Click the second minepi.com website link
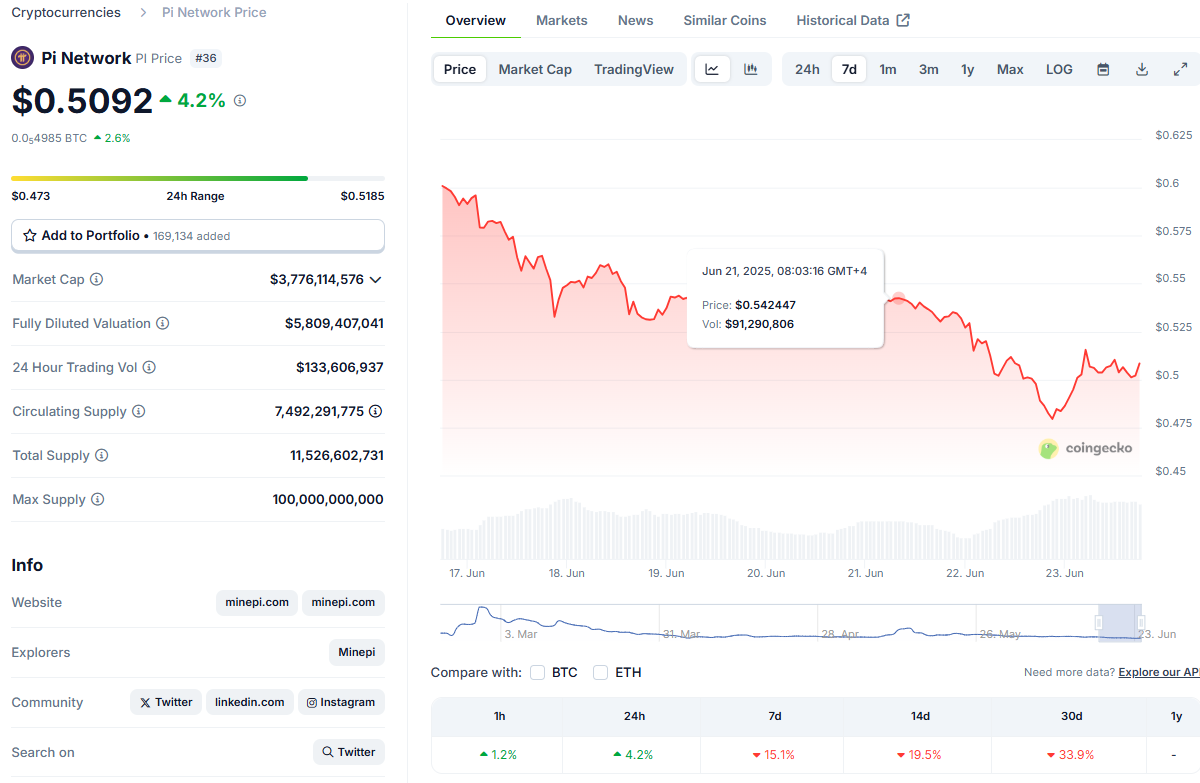The image size is (1200, 783). click(x=343, y=602)
